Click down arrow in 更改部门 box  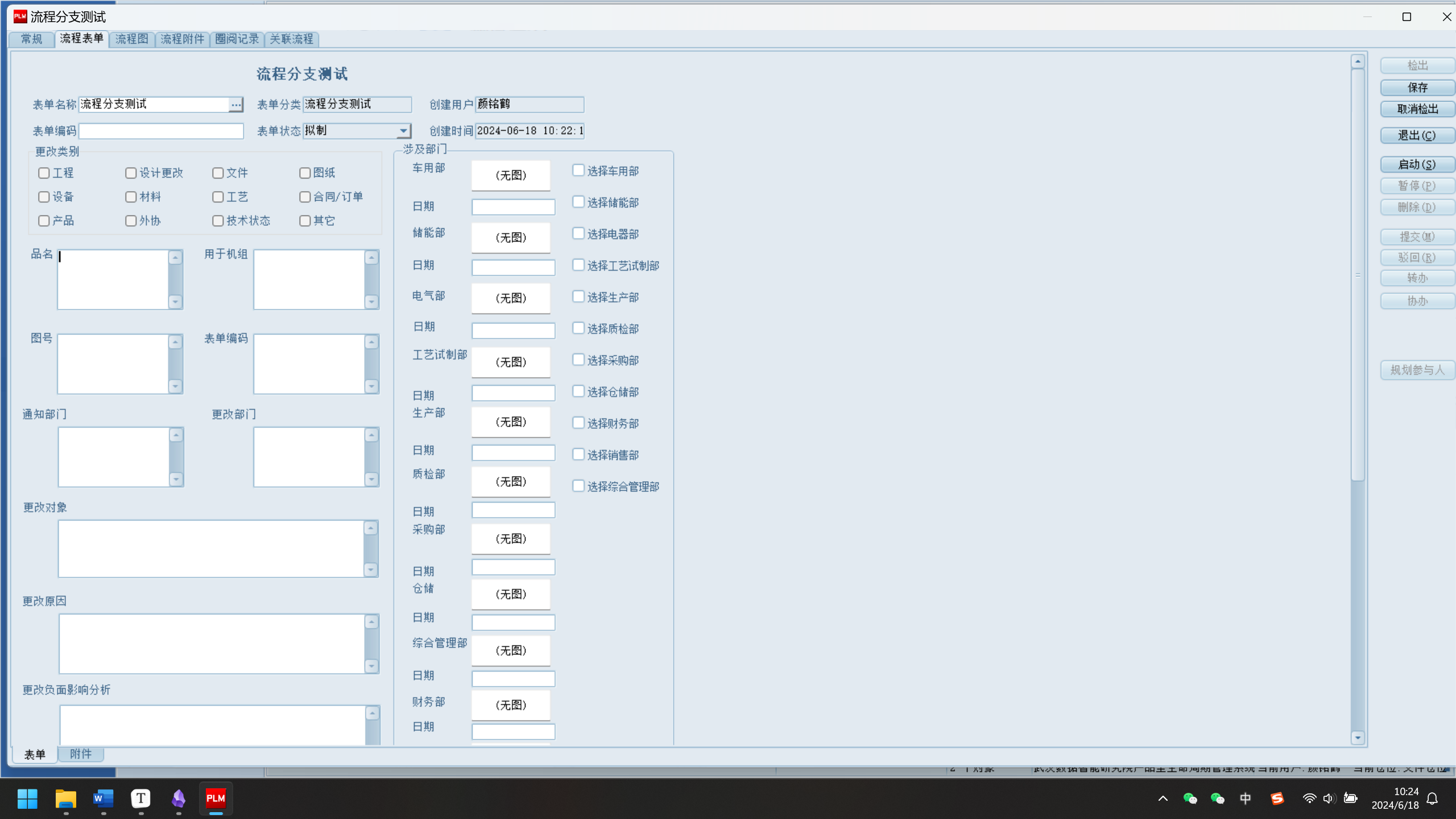tap(372, 479)
